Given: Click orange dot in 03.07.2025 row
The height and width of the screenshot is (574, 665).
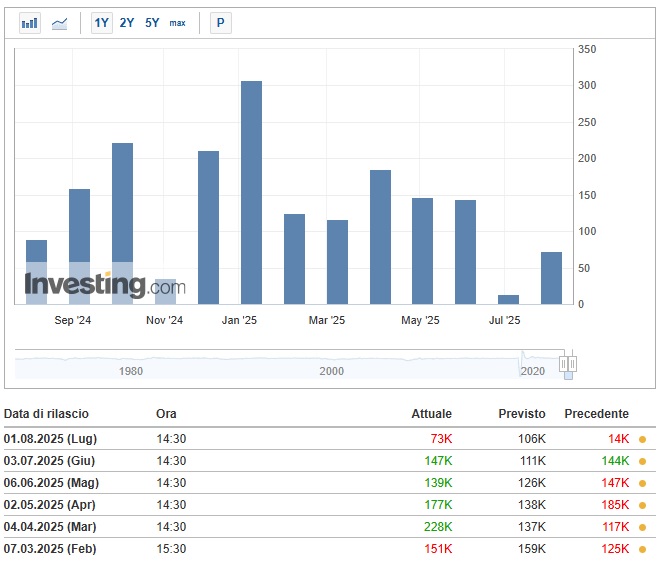Looking at the screenshot, I should 642,461.
